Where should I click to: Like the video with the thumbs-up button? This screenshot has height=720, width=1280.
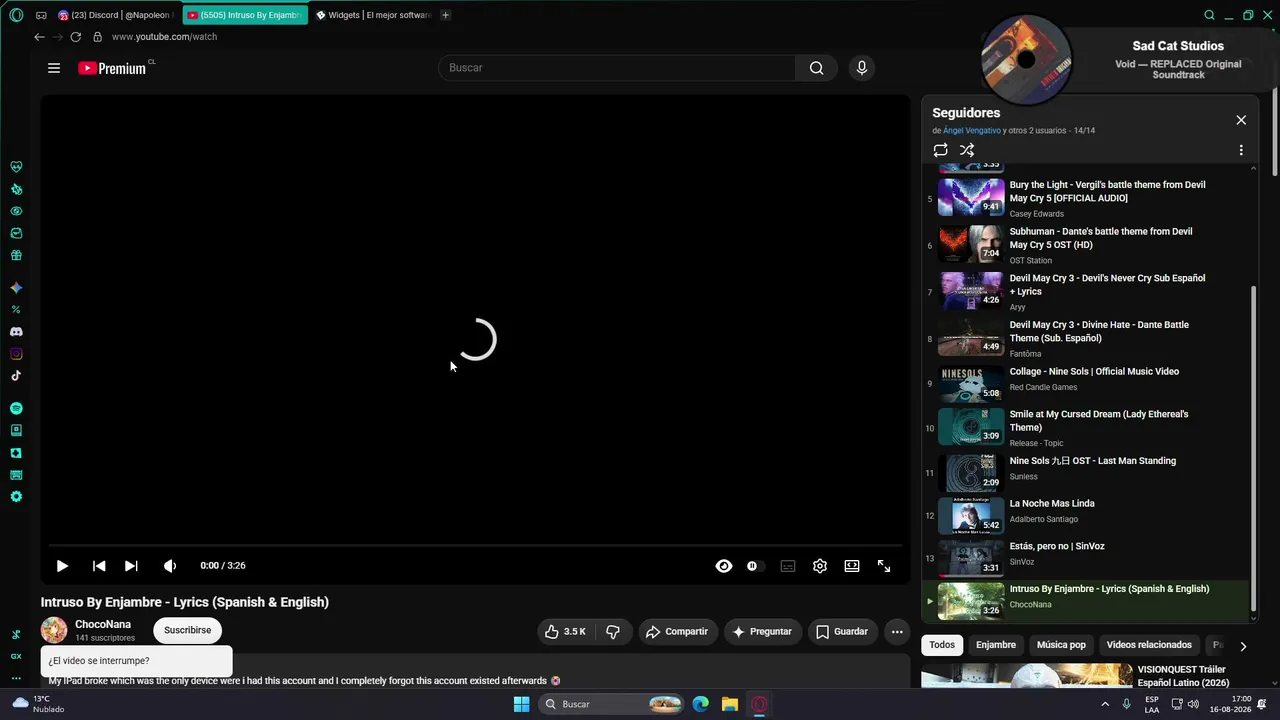(565, 631)
